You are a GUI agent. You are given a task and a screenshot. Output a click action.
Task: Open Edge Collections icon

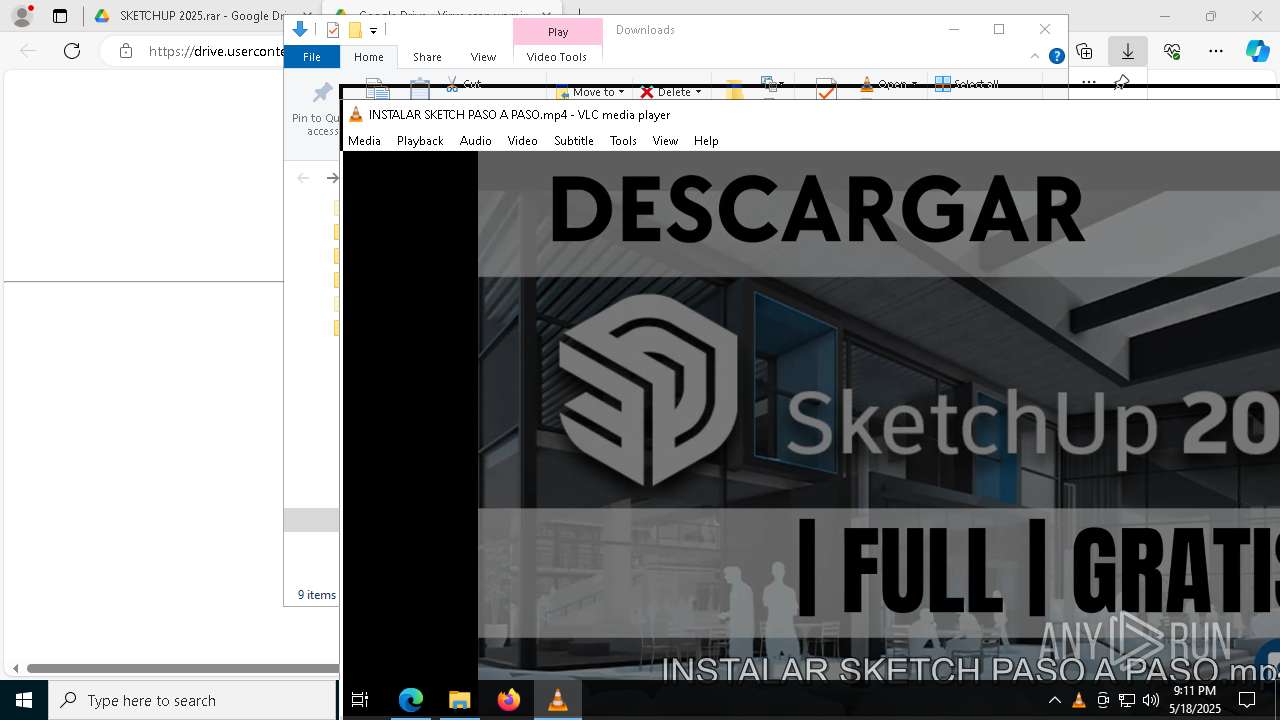[x=1084, y=51]
